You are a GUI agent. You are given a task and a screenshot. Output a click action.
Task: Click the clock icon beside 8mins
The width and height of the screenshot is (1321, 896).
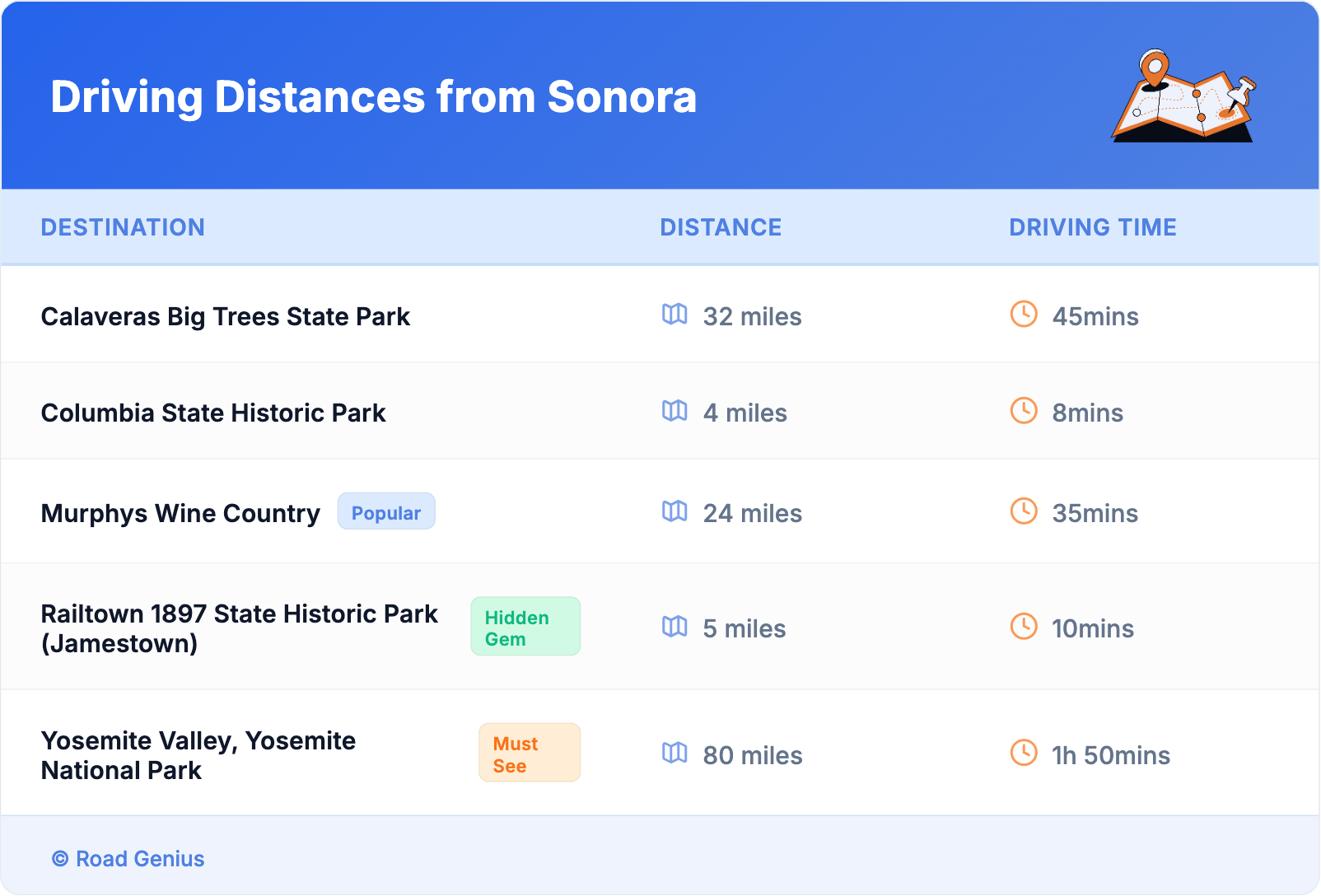pos(1024,411)
